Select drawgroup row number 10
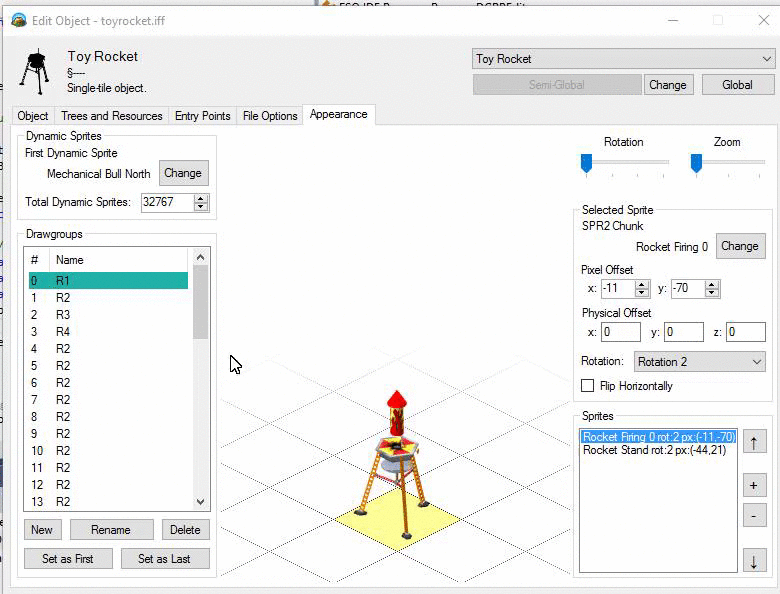Viewport: 780px width, 594px height. pos(108,451)
